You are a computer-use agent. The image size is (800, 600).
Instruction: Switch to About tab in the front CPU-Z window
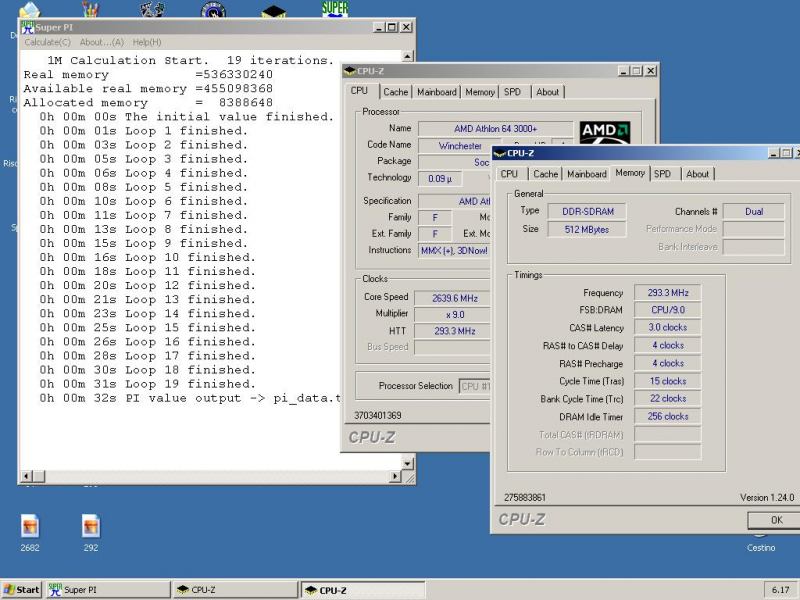[x=697, y=174]
